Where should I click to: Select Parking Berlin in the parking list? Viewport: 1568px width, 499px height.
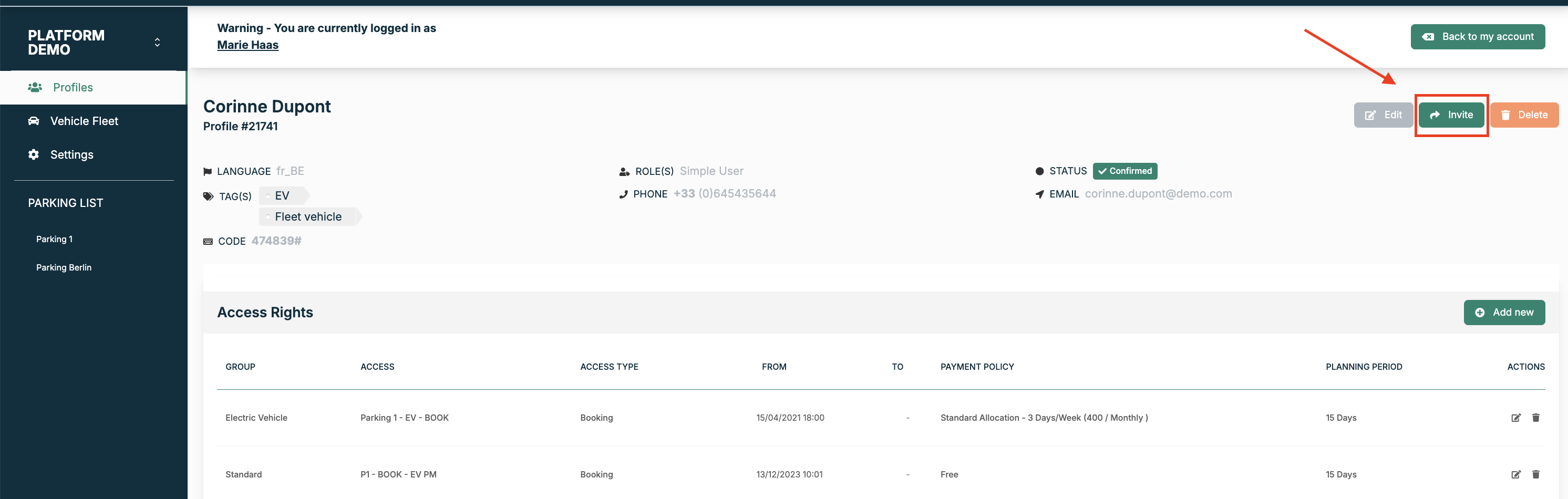[x=64, y=268]
